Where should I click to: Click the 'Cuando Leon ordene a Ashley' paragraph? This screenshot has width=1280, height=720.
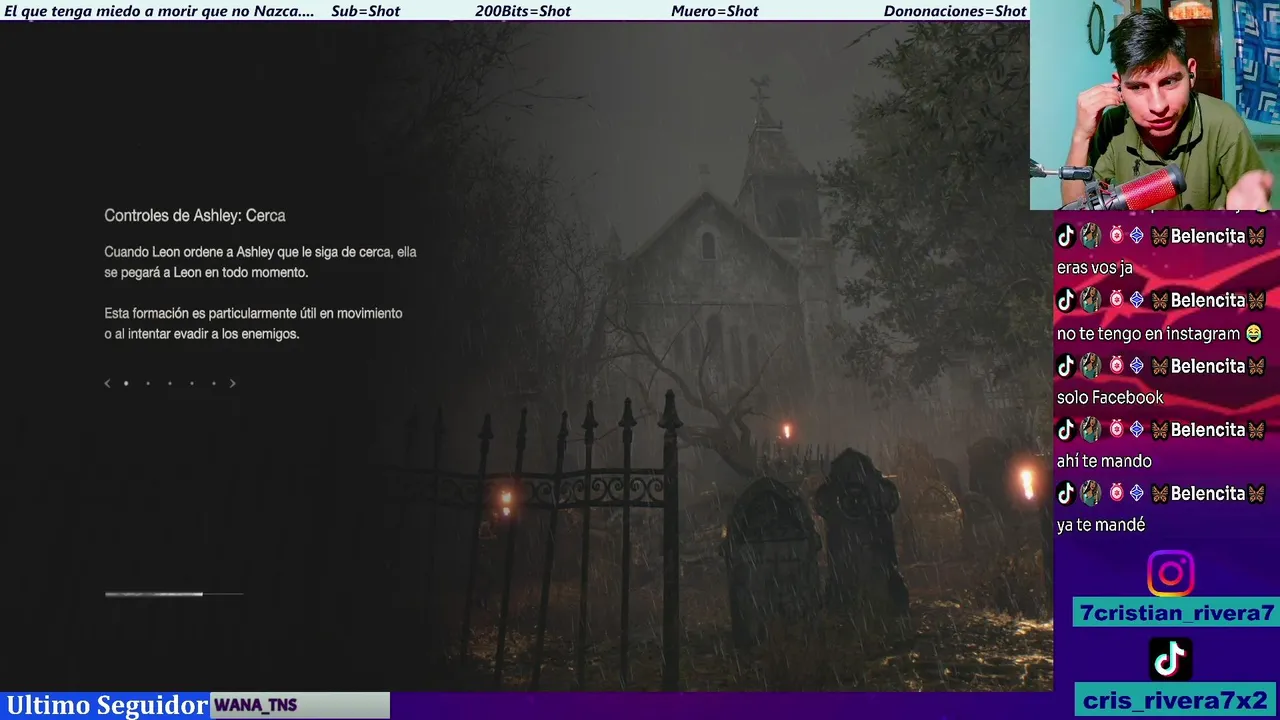[260, 262]
